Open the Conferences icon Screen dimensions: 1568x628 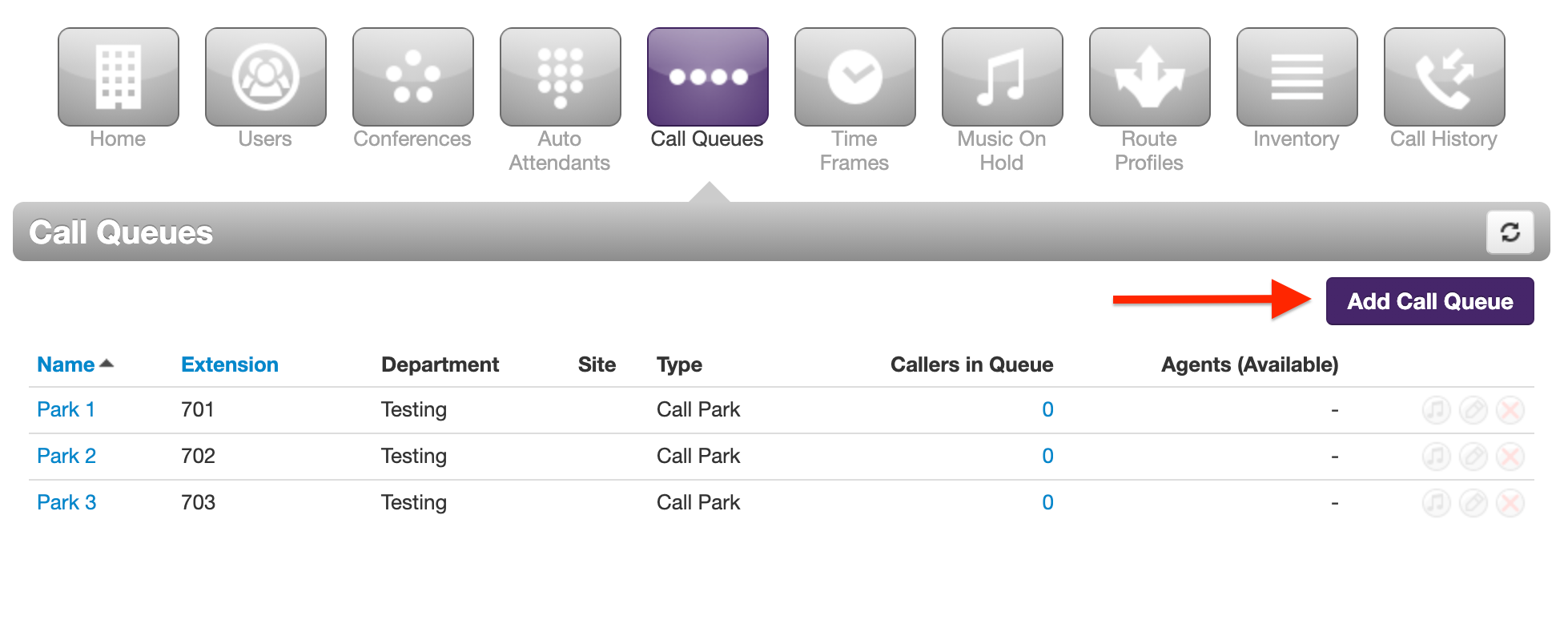(x=413, y=77)
